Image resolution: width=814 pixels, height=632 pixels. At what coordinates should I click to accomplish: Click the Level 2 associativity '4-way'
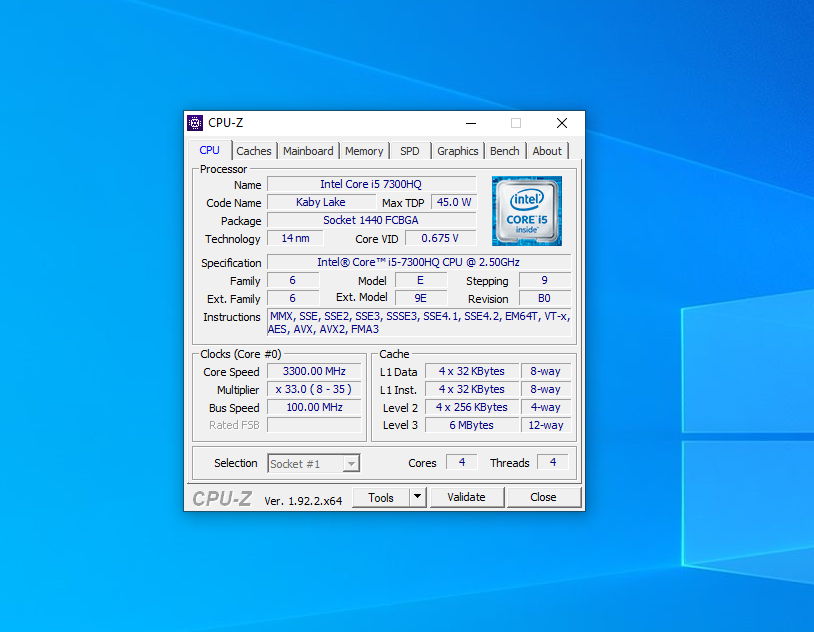pos(546,407)
